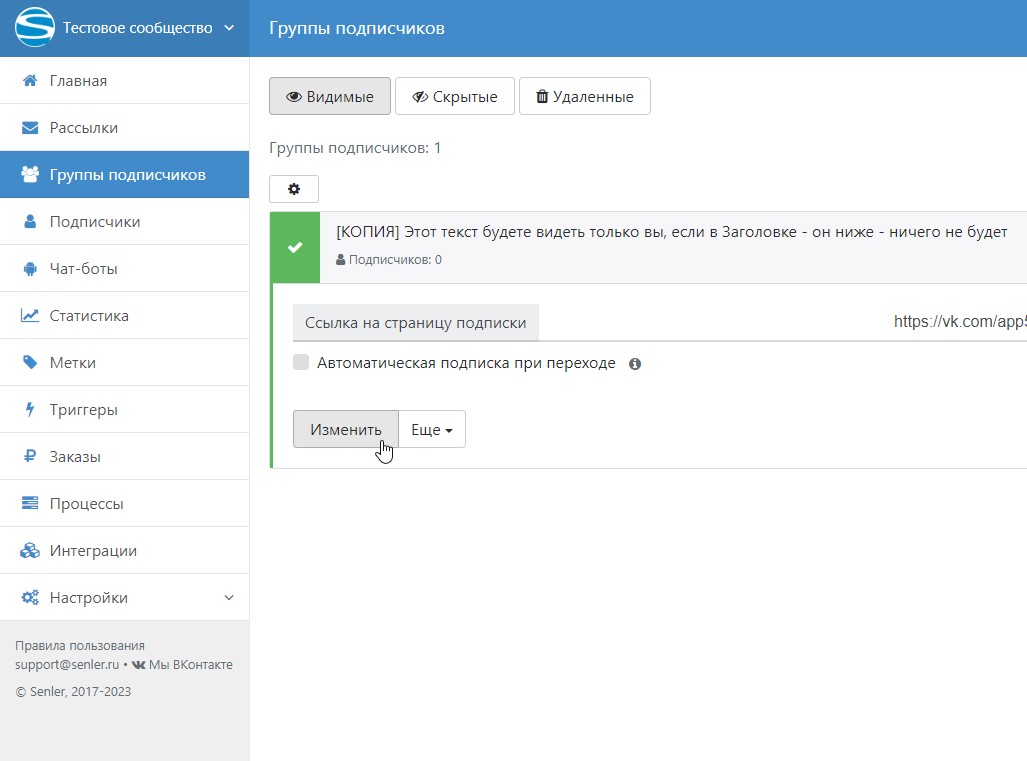Open Триггеры via the lightning icon
1027x761 pixels.
30,410
